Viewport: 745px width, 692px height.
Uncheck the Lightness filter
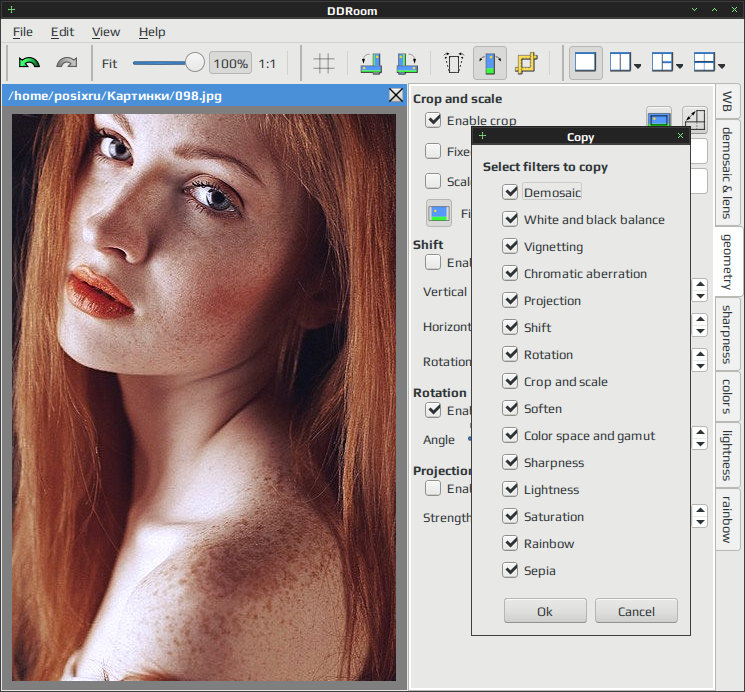point(510,489)
